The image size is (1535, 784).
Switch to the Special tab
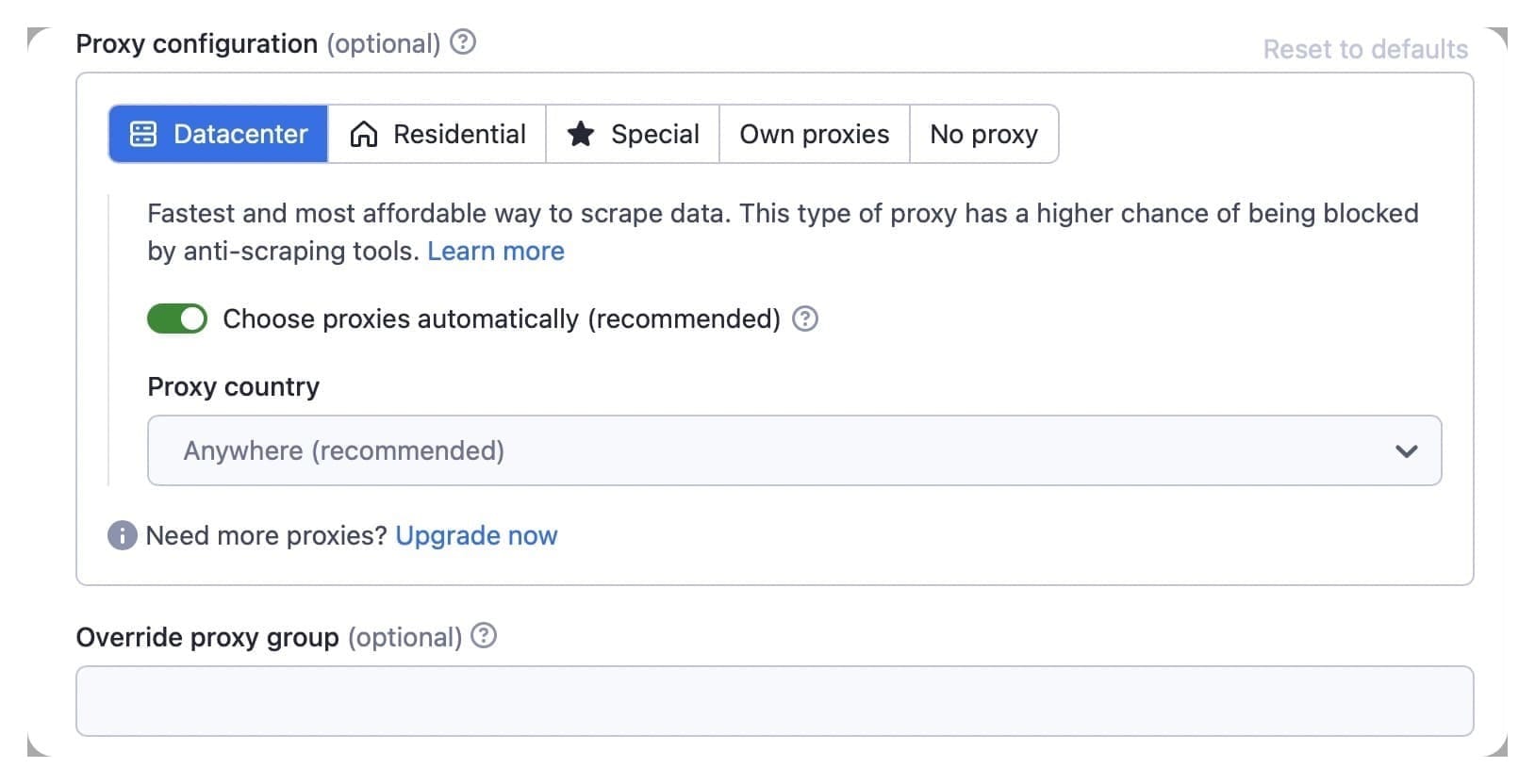632,134
